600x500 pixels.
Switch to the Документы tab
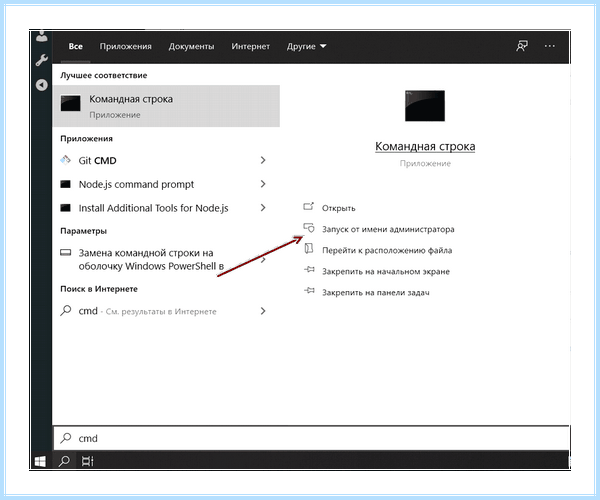191,46
